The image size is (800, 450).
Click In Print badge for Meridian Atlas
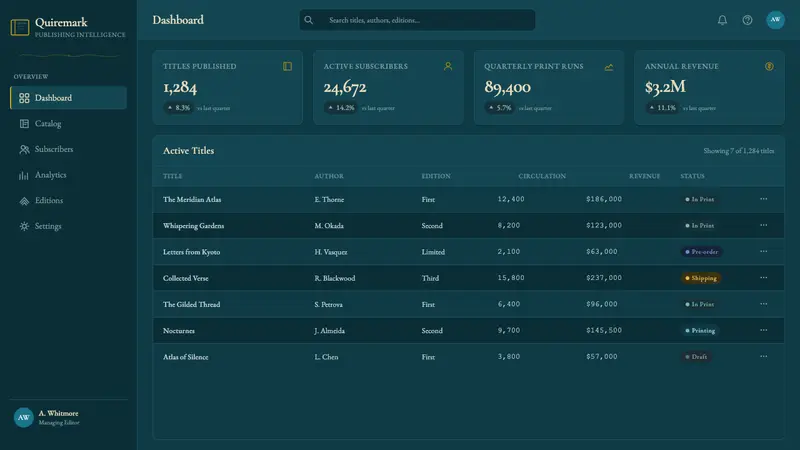click(699, 199)
